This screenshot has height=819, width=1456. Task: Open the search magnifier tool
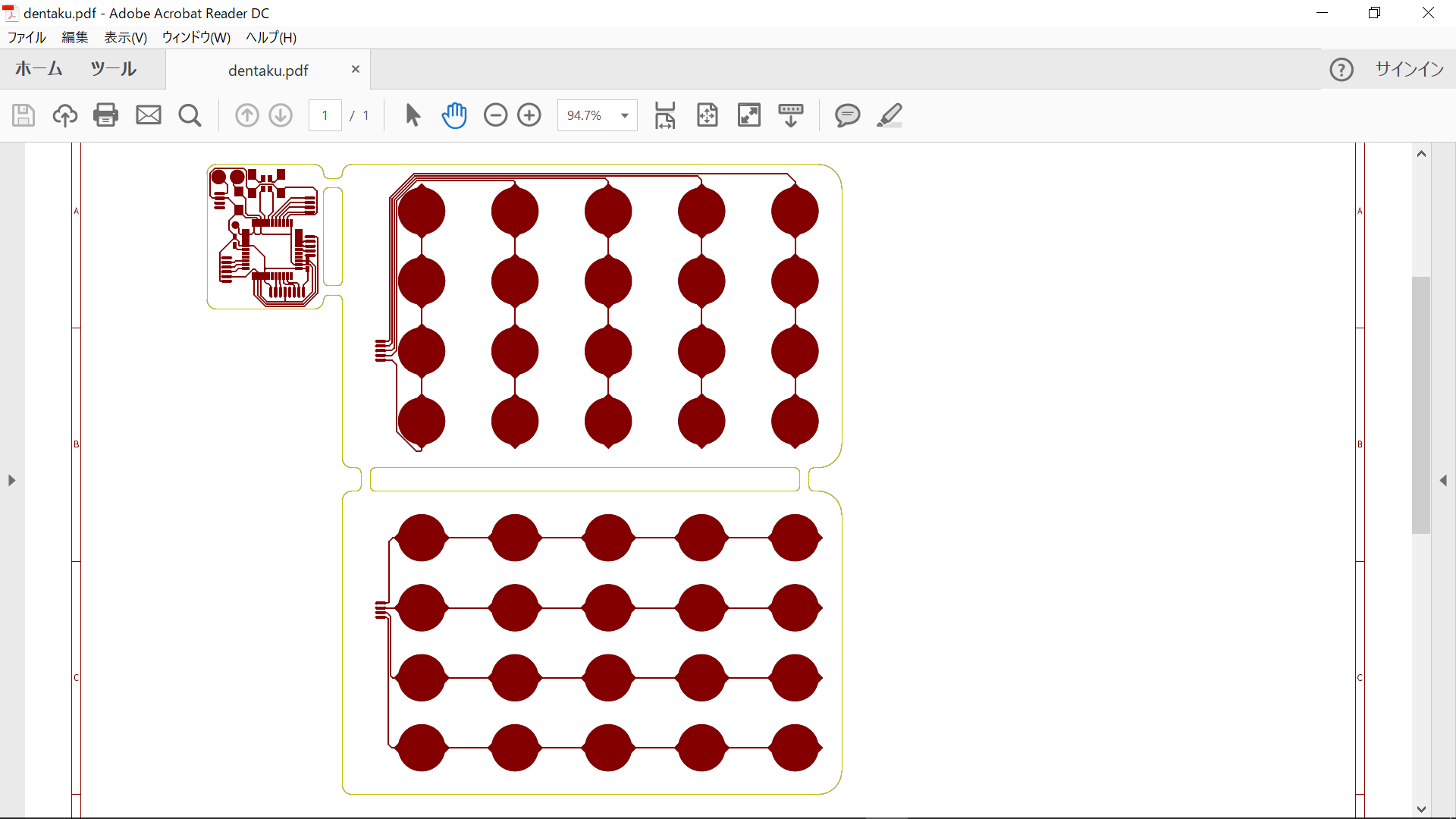(x=190, y=115)
